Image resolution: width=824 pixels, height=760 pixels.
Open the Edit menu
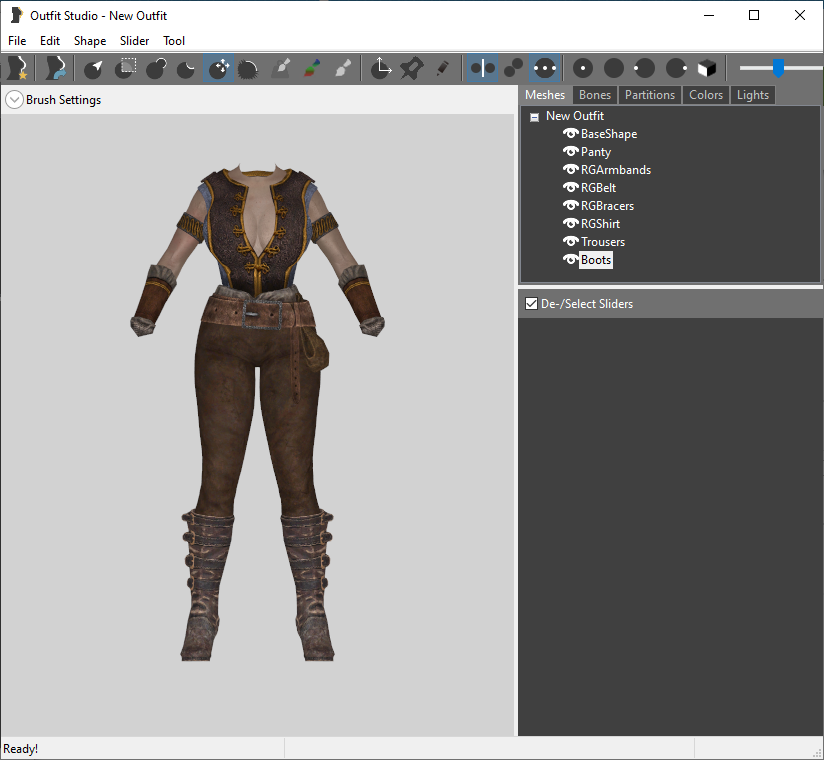click(x=50, y=41)
